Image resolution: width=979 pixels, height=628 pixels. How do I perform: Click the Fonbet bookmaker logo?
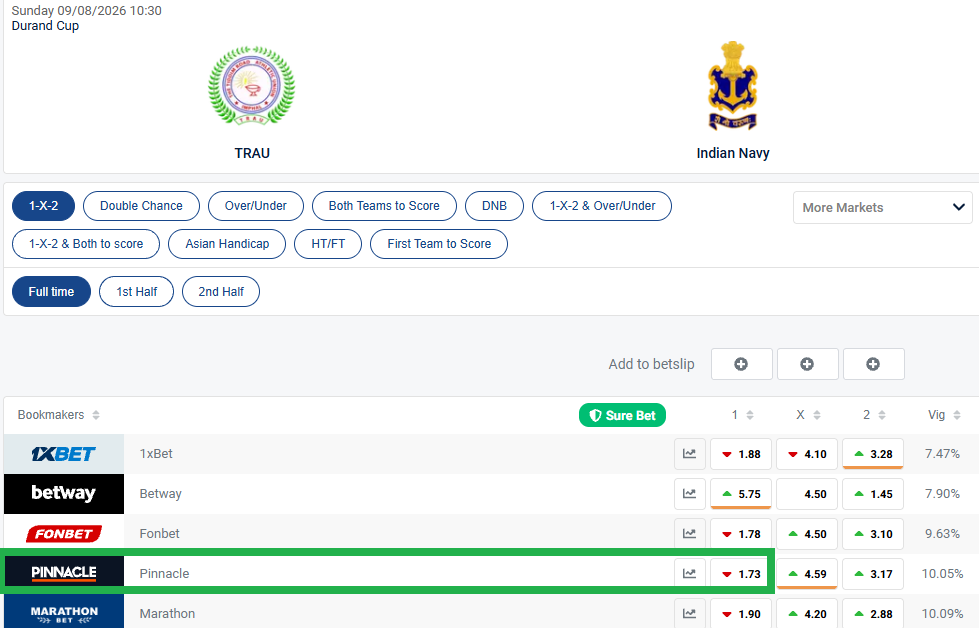pos(64,534)
